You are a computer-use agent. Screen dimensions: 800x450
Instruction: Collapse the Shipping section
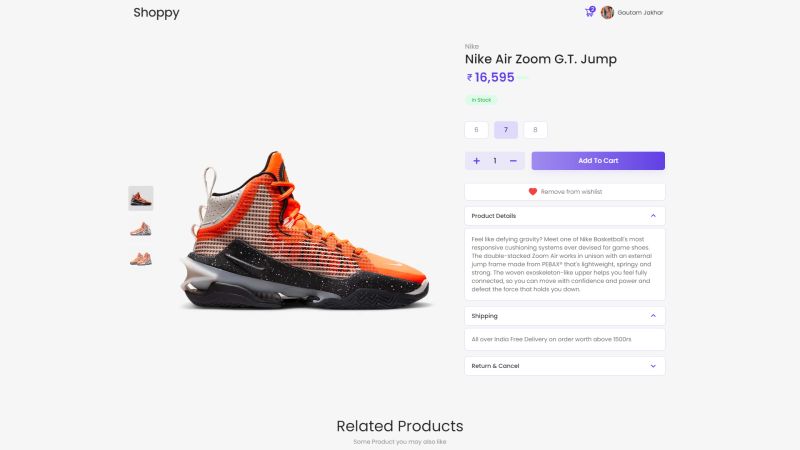tap(565, 316)
